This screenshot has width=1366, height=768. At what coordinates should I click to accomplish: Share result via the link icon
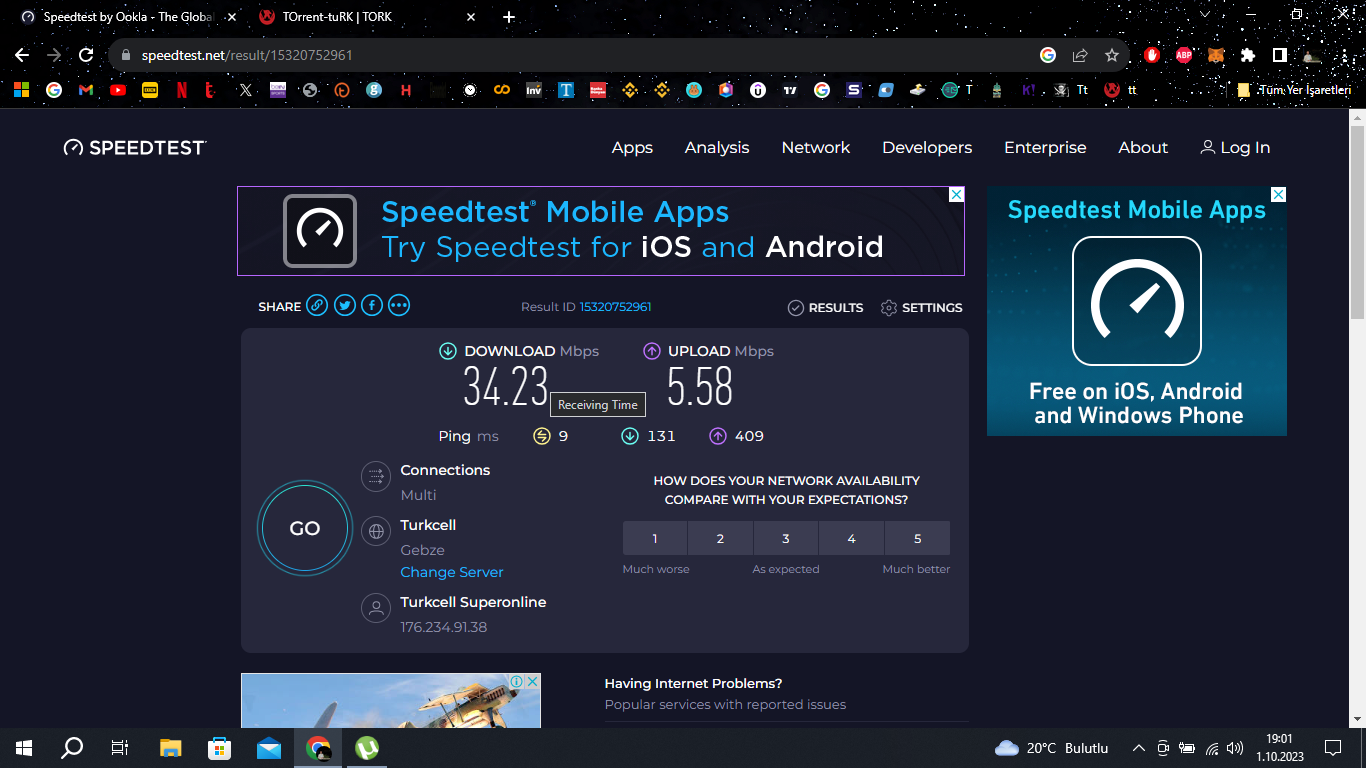[x=317, y=306]
